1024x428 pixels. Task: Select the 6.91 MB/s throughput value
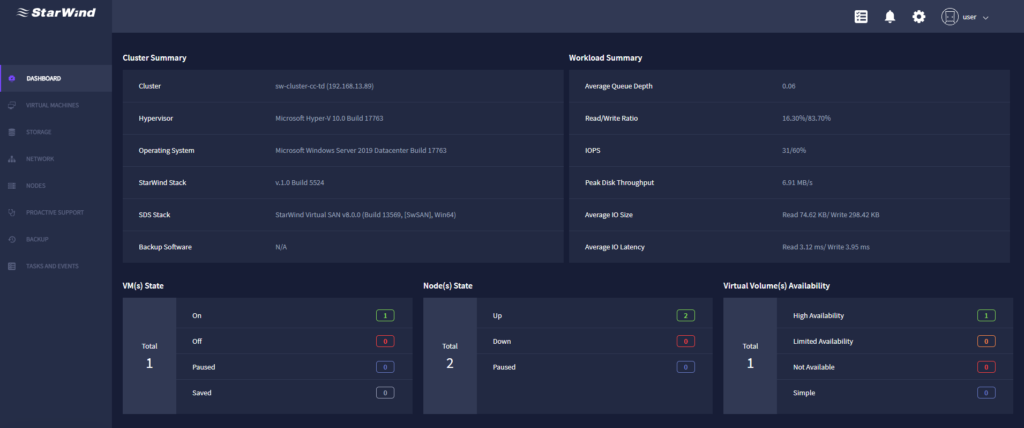pos(797,182)
